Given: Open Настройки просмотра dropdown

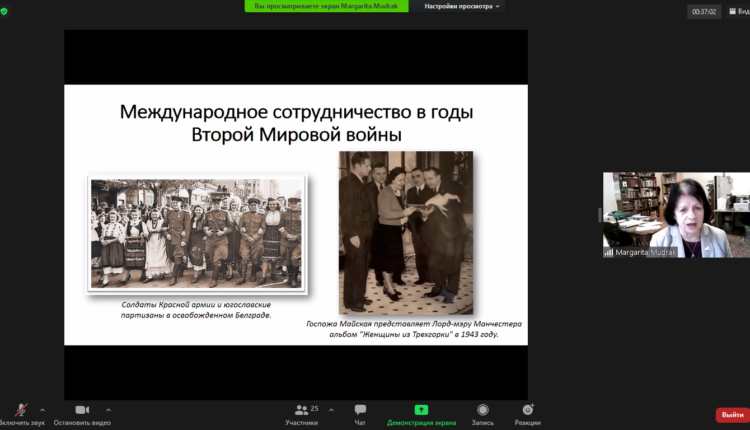Looking at the screenshot, I should pyautogui.click(x=462, y=6).
